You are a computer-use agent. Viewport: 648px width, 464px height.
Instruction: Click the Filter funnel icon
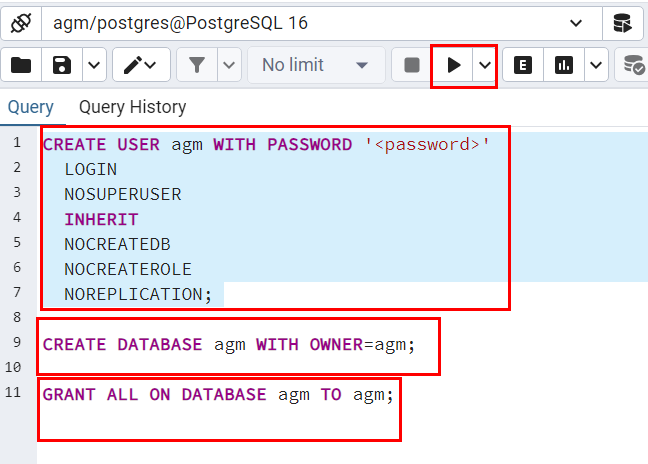[x=197, y=65]
